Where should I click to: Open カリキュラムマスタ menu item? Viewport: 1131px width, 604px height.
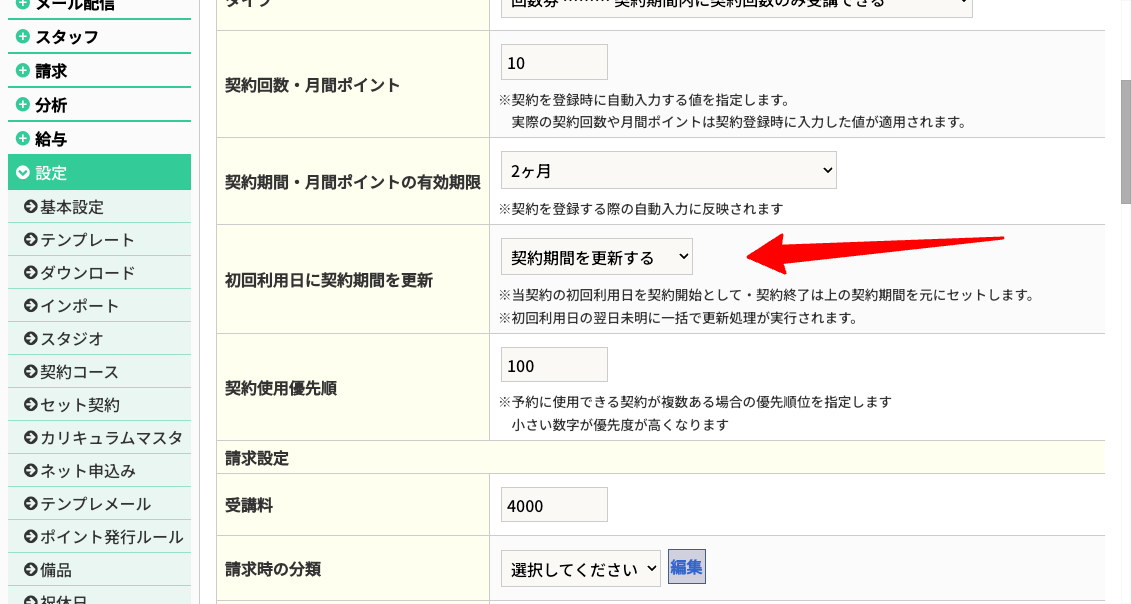[x=111, y=438]
